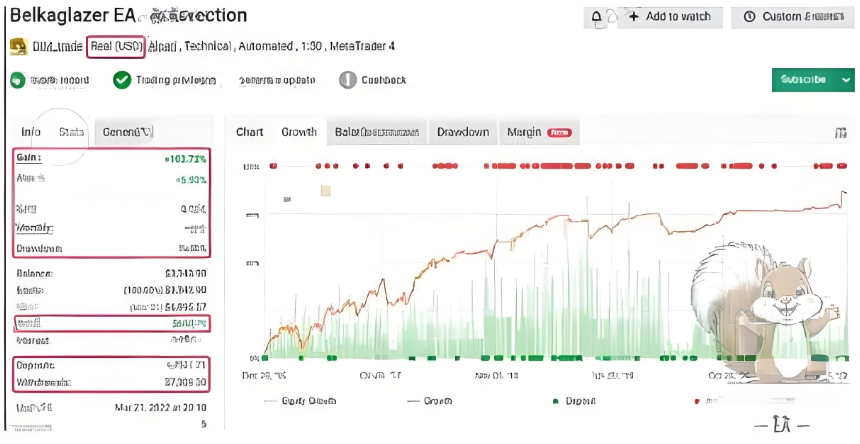This screenshot has width=860, height=444.
Task: Click the trader avatar icon beside DIM_trade
Action: coord(17,47)
